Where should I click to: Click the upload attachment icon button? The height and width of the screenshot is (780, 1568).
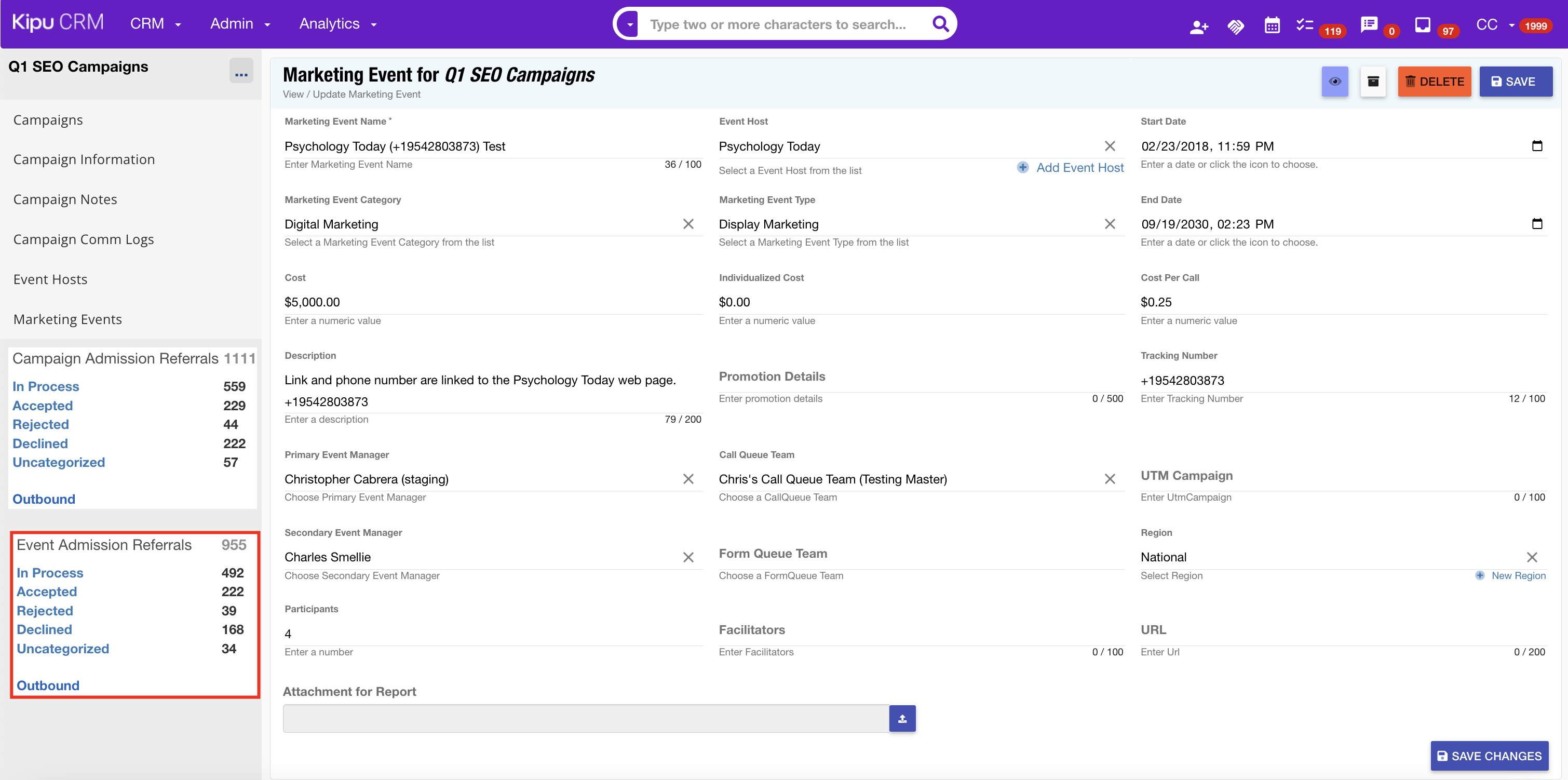(902, 719)
